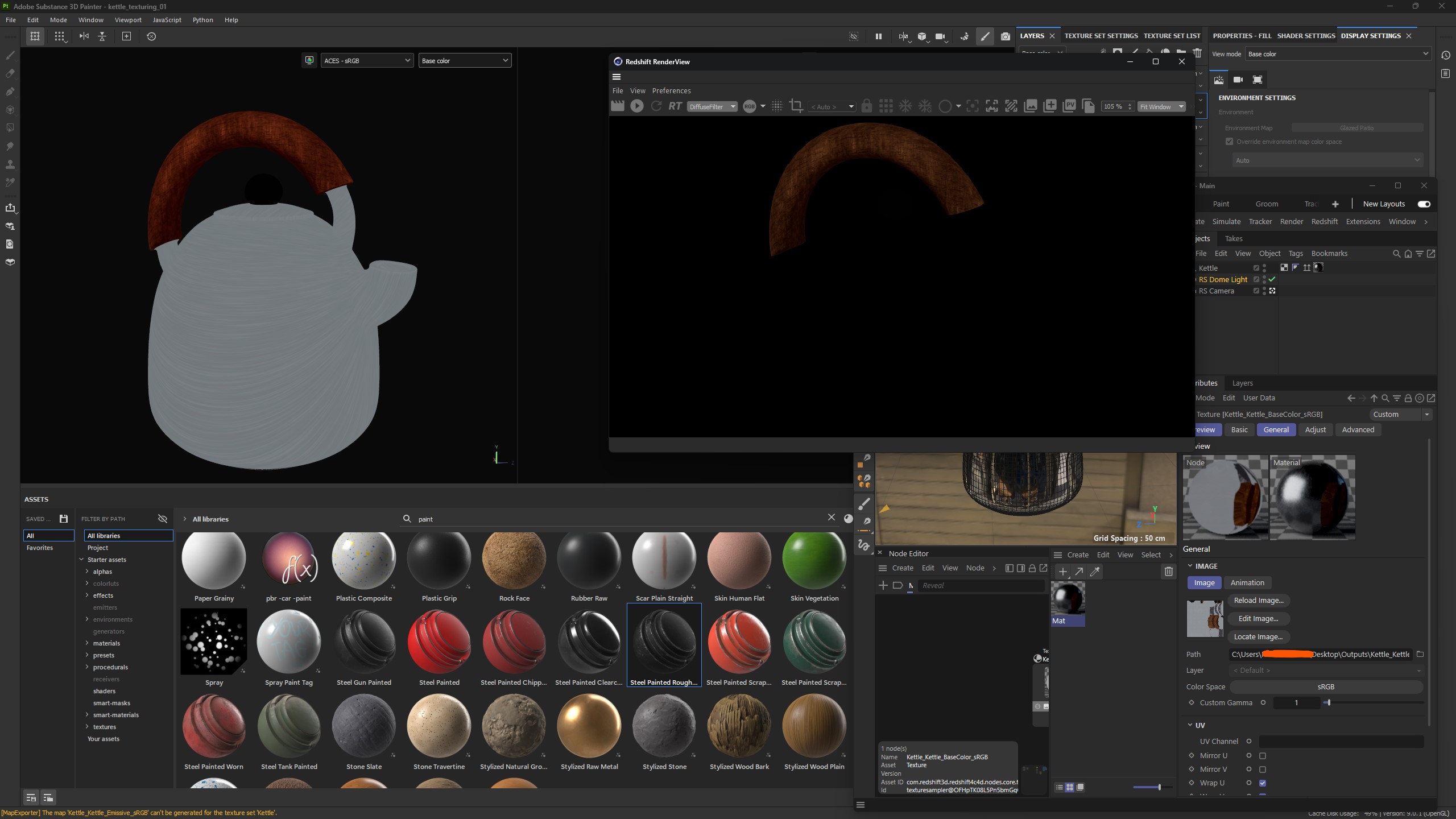Click the Locate Image button
This screenshot has height=819, width=1456.
tap(1259, 636)
